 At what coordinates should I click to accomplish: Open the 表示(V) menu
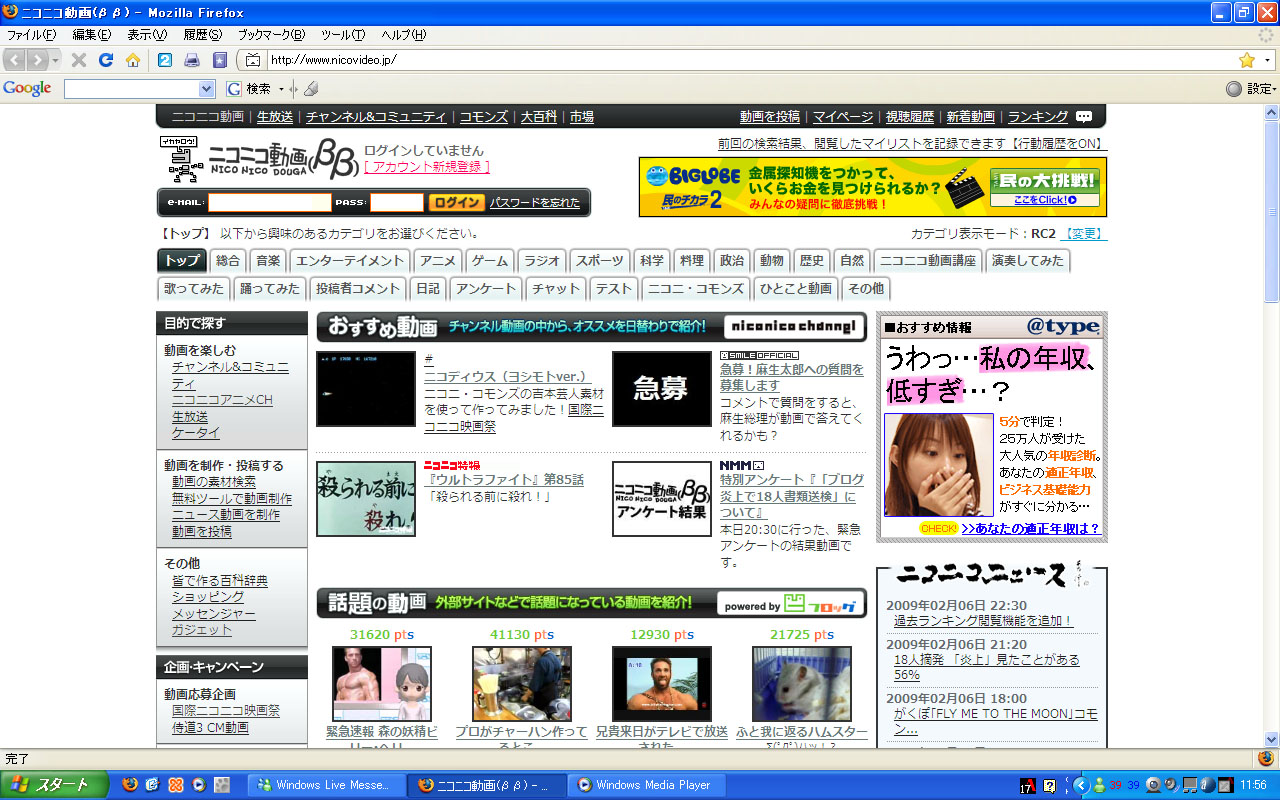pos(147,35)
